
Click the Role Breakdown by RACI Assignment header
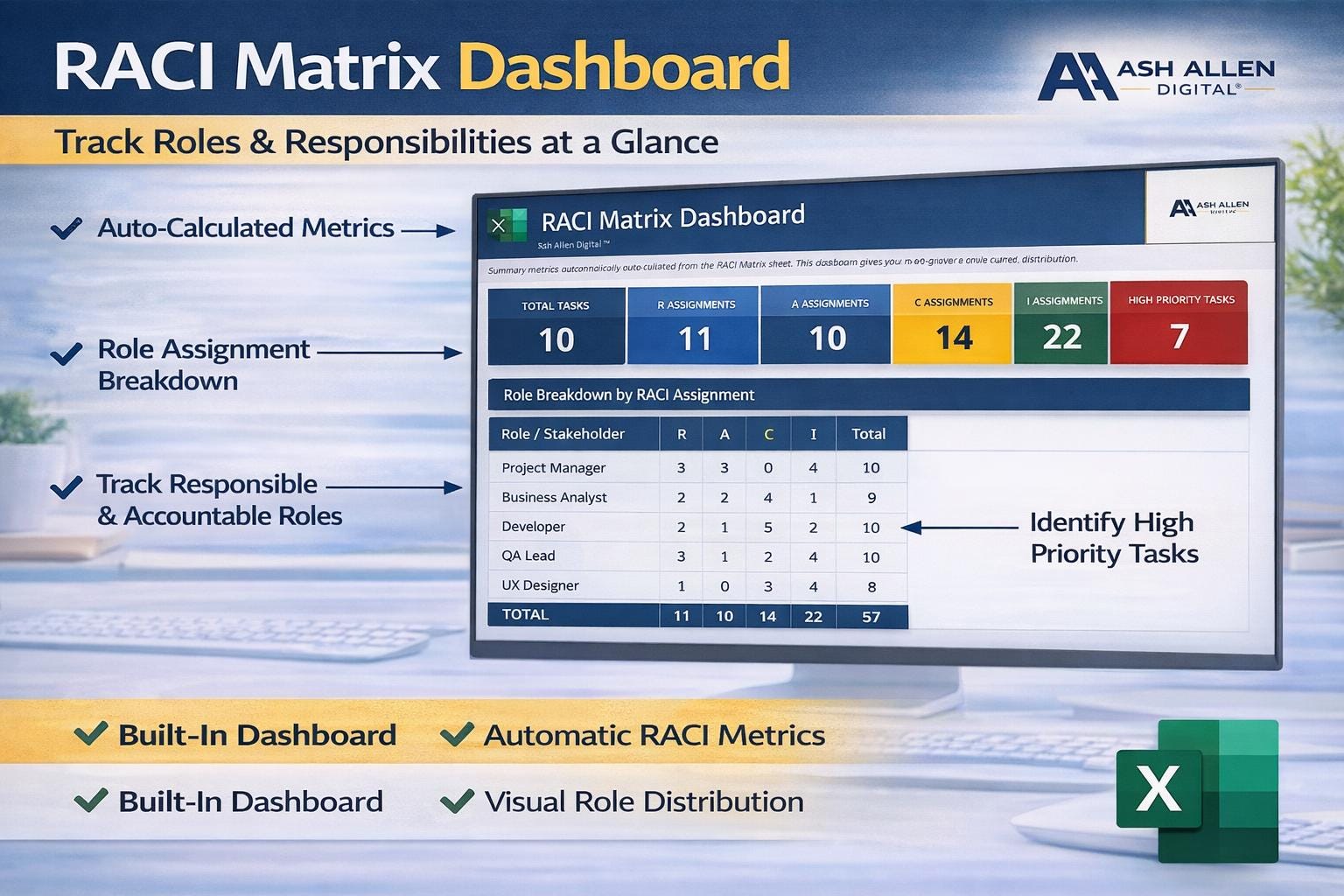(868, 395)
